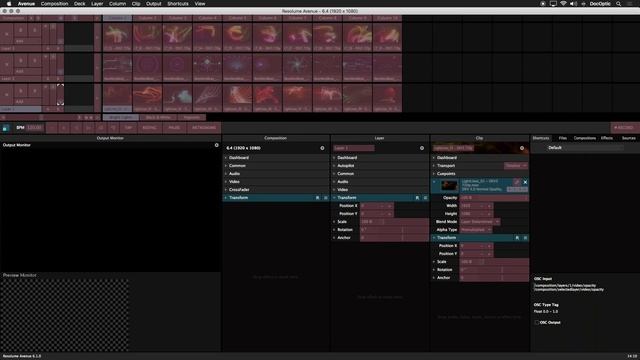The height and width of the screenshot is (360, 640).
Task: Adjust the Layer Scale slider
Action: [394, 222]
